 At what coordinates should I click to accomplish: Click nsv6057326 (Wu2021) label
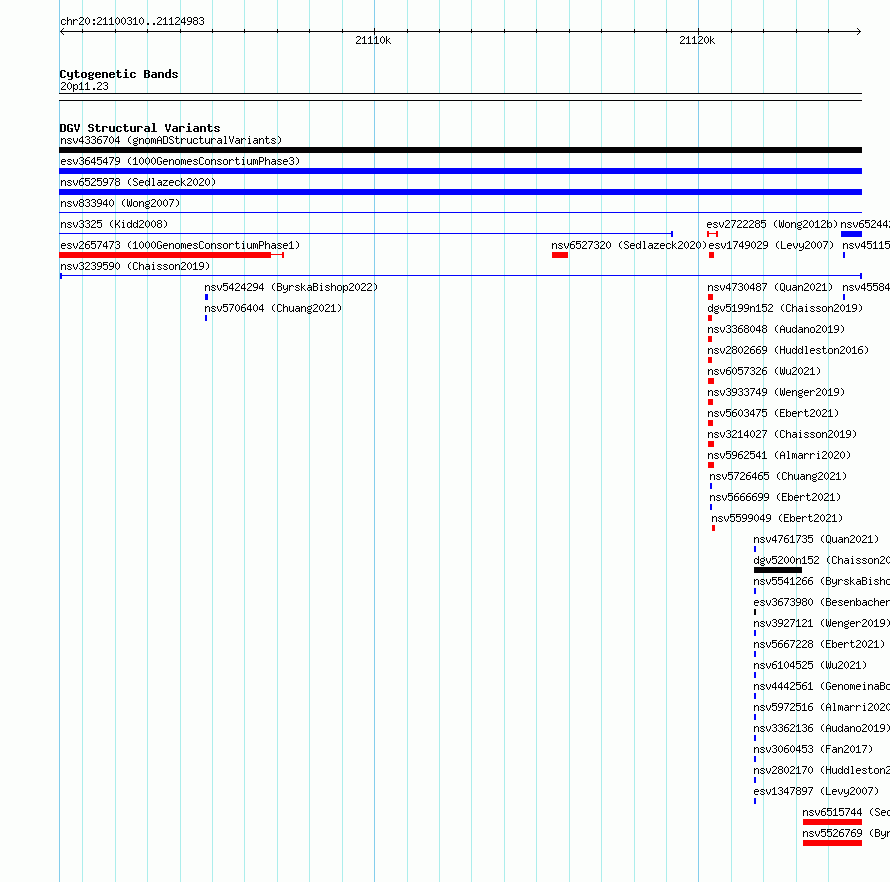[x=764, y=371]
